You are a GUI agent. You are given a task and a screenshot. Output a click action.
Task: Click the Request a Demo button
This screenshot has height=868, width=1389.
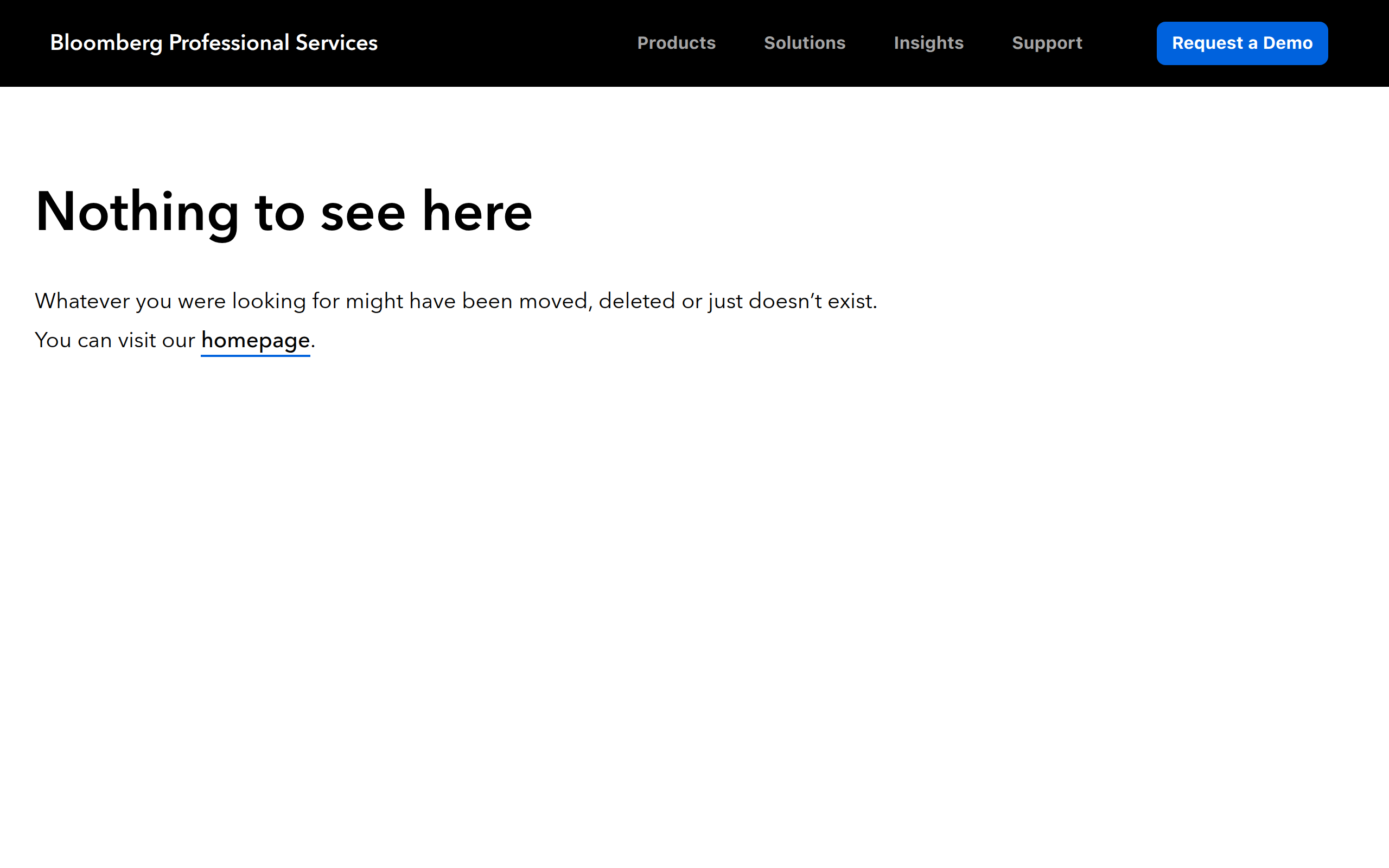(1241, 43)
